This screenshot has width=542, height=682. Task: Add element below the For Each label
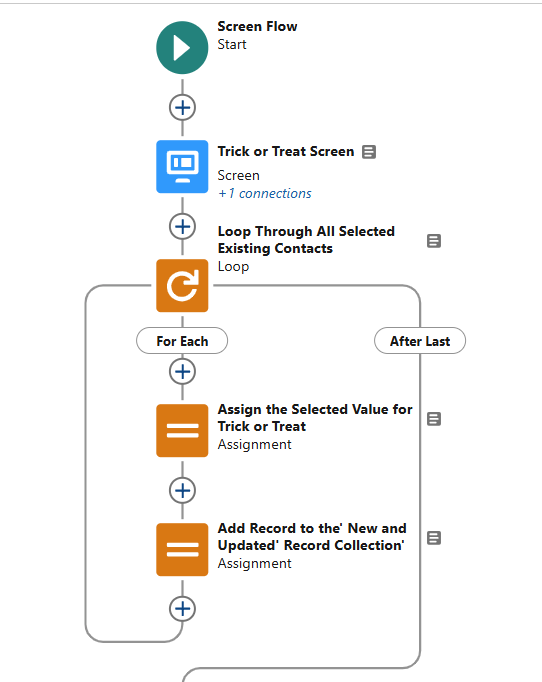click(x=182, y=371)
